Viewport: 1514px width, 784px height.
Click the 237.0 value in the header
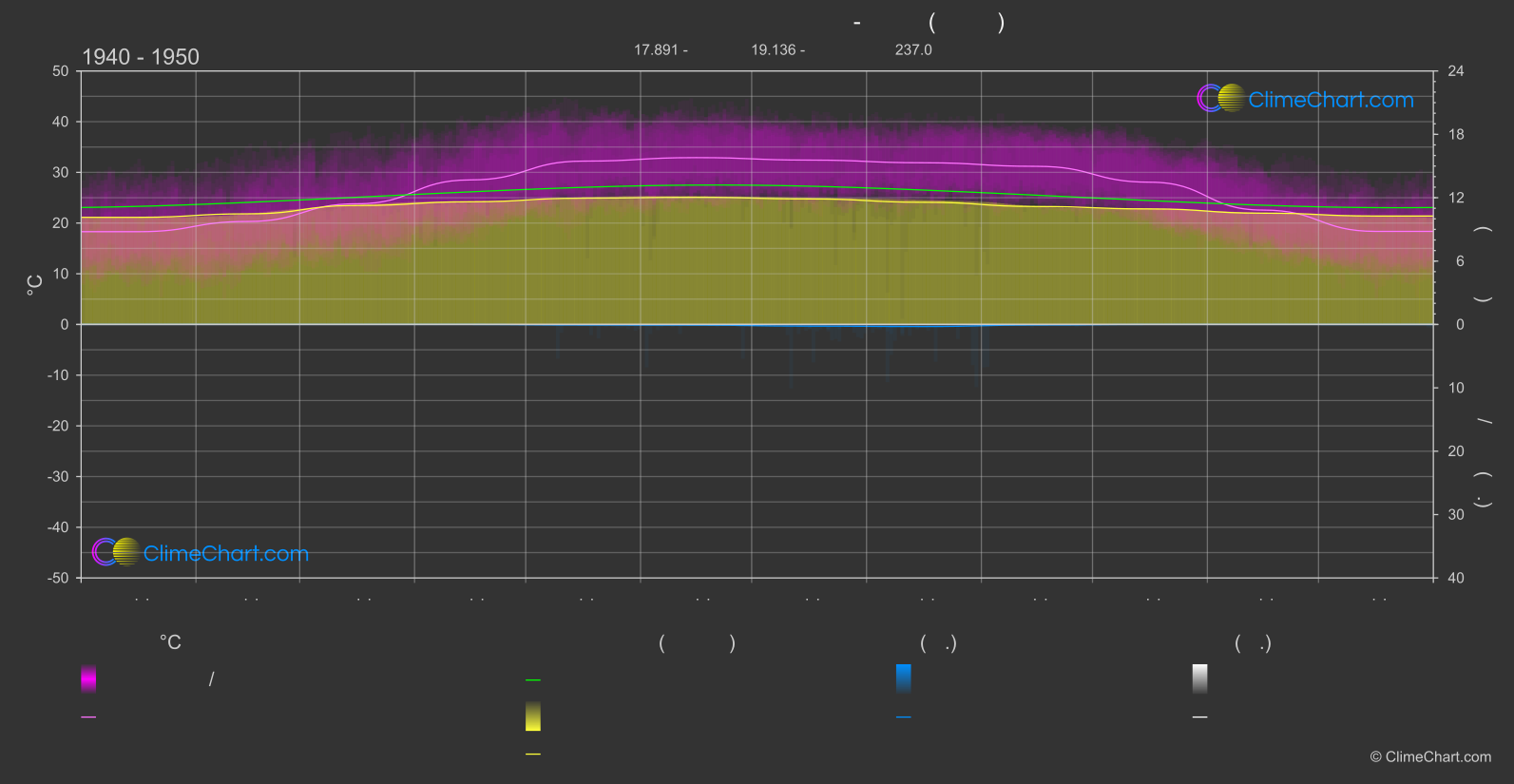[x=913, y=49]
